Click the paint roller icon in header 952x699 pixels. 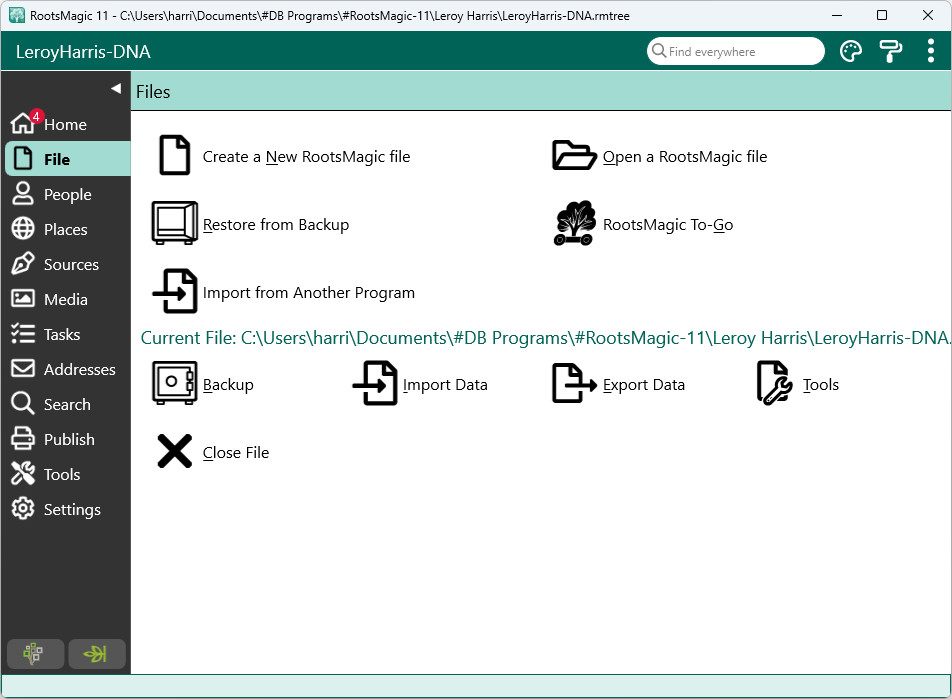(x=891, y=51)
